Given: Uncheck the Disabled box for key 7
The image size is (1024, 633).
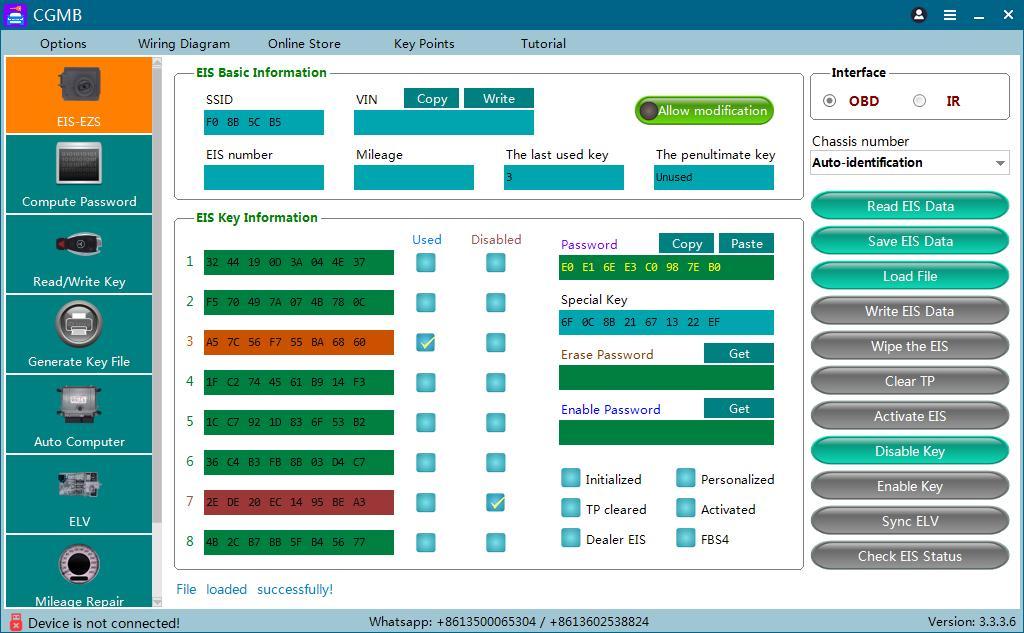Looking at the screenshot, I should [x=496, y=502].
